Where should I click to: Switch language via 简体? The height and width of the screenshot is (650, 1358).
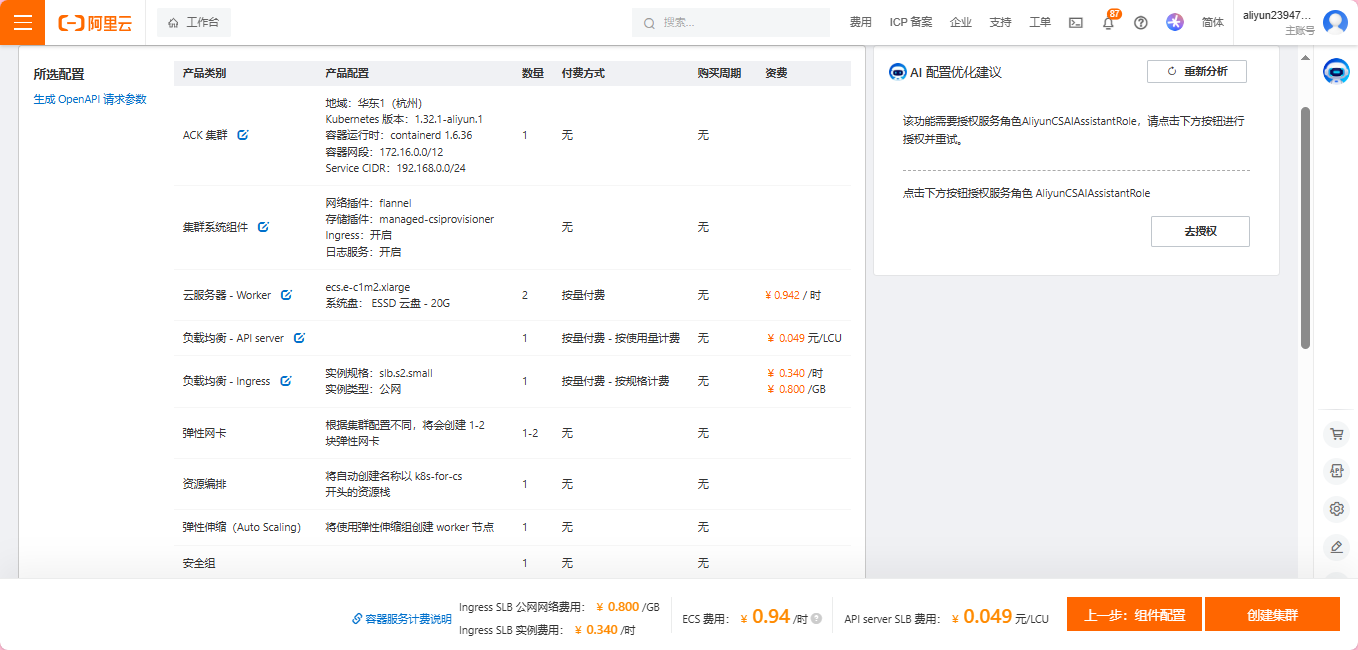point(1213,22)
